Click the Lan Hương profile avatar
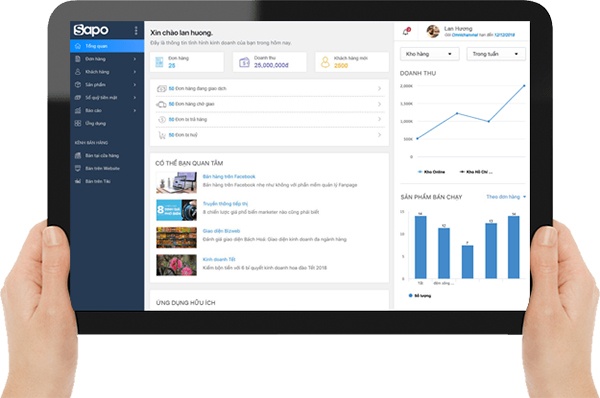 pos(433,31)
